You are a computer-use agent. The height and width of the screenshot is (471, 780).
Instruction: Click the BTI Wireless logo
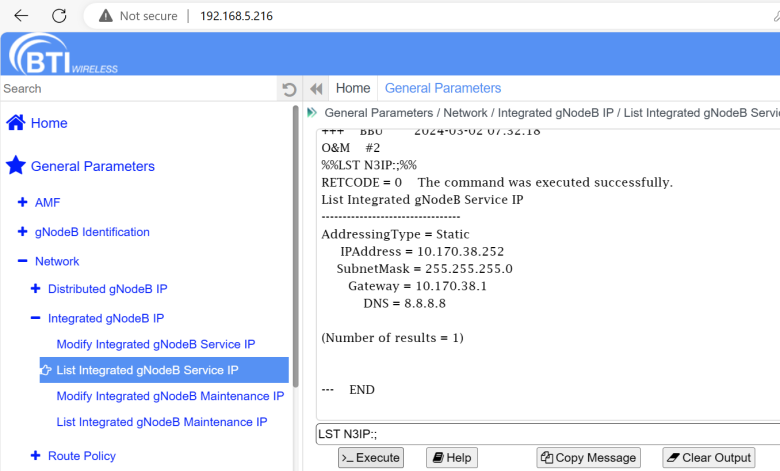click(63, 55)
